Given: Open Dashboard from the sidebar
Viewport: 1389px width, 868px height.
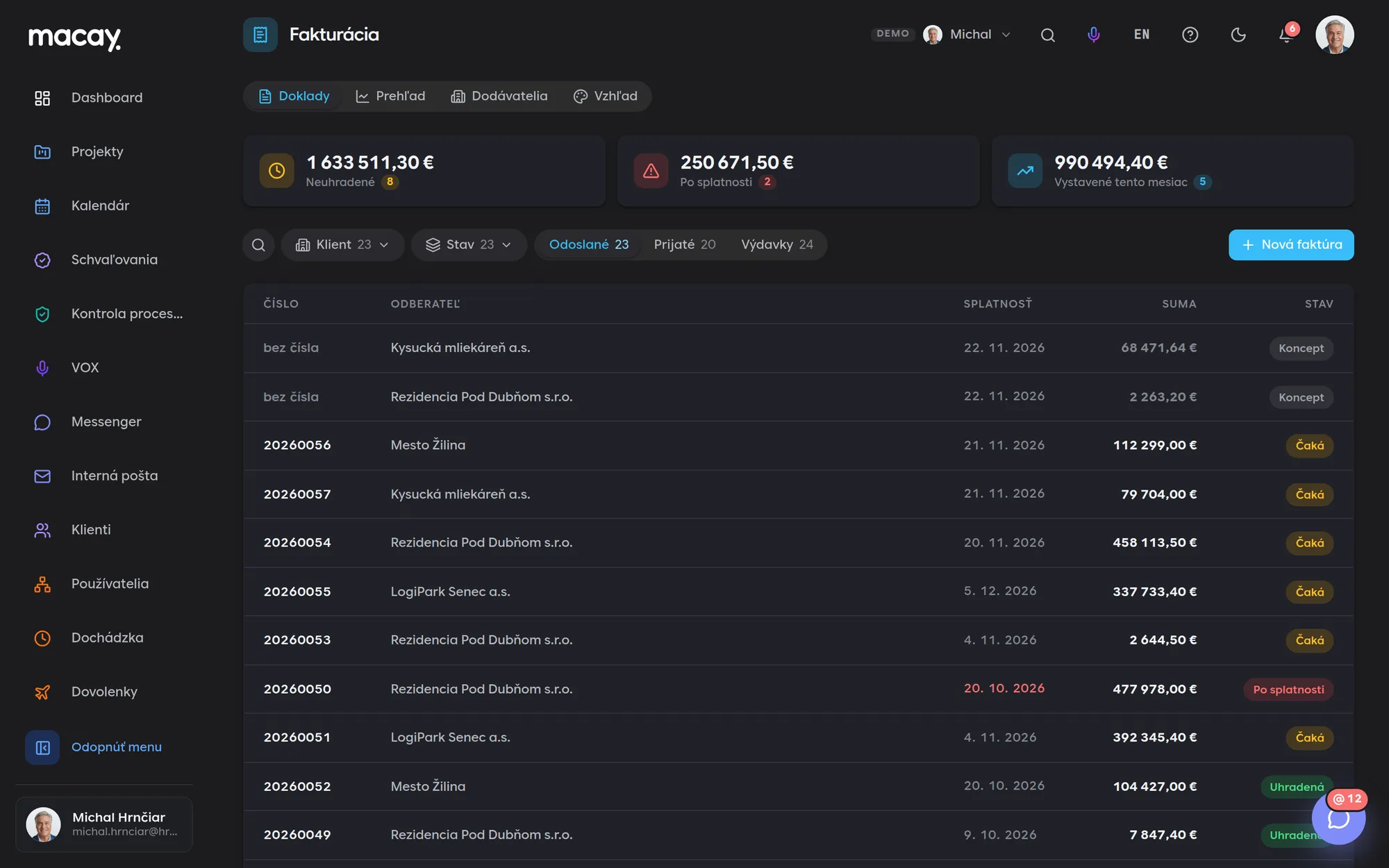Looking at the screenshot, I should (106, 98).
